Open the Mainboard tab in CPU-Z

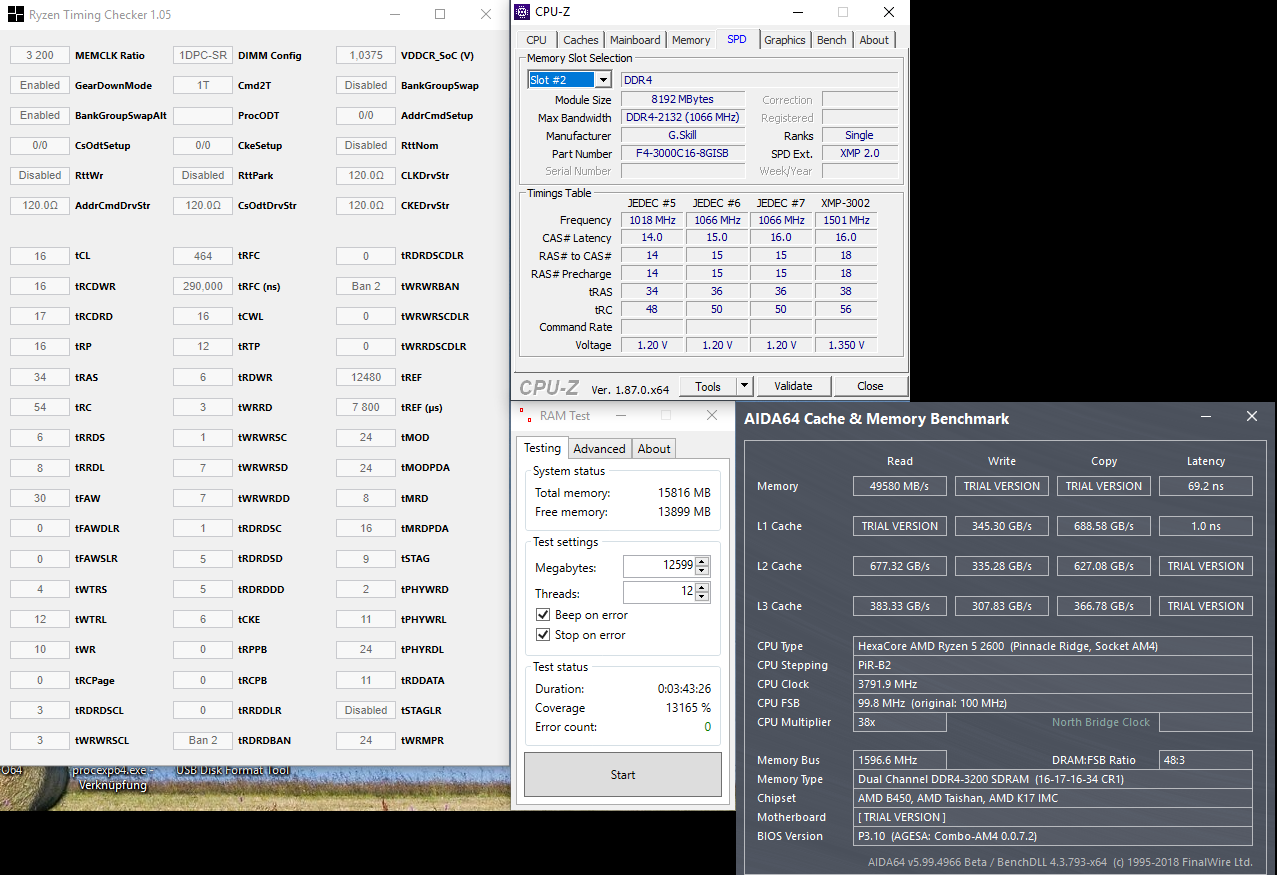(635, 40)
